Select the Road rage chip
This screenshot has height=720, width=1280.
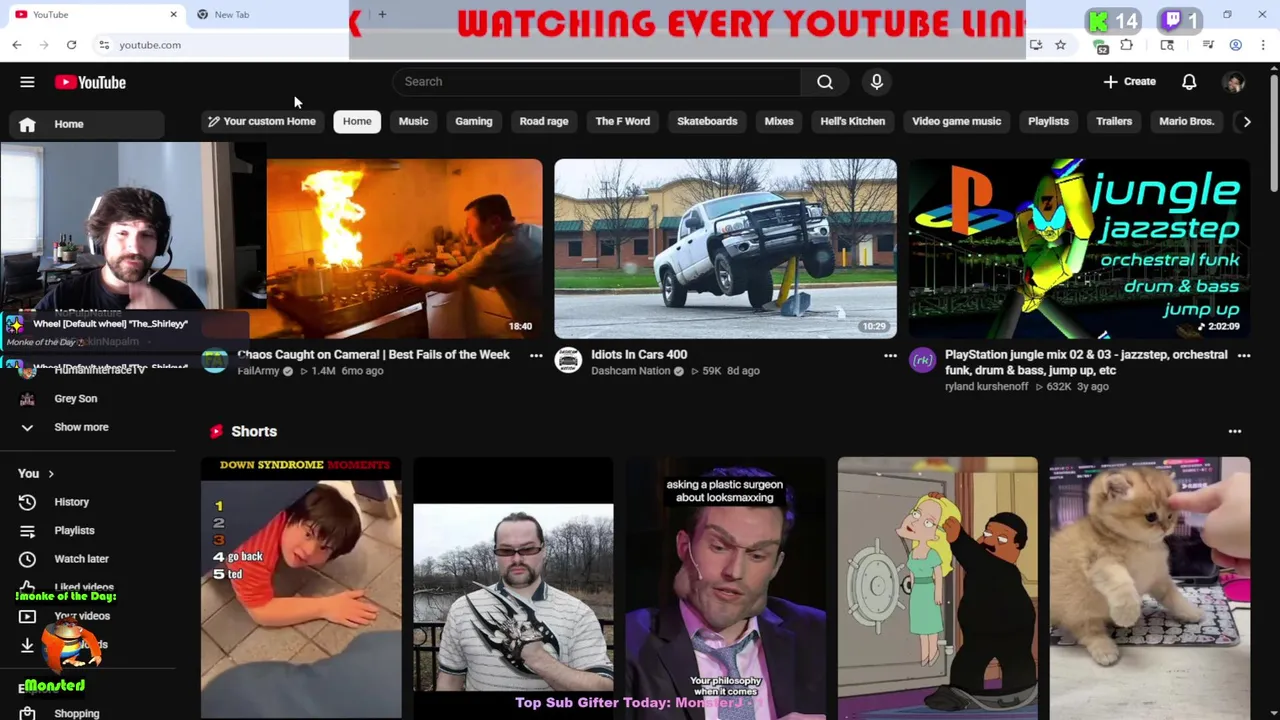pos(544,121)
